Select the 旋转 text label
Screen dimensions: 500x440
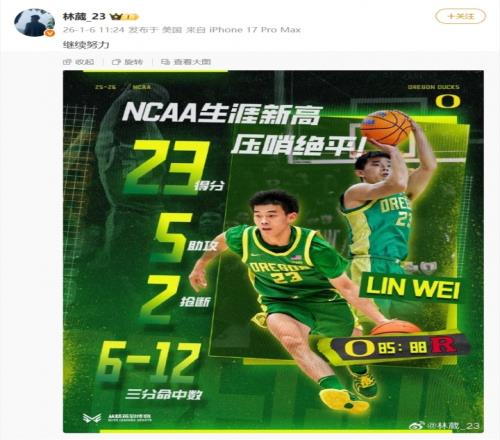[133, 62]
